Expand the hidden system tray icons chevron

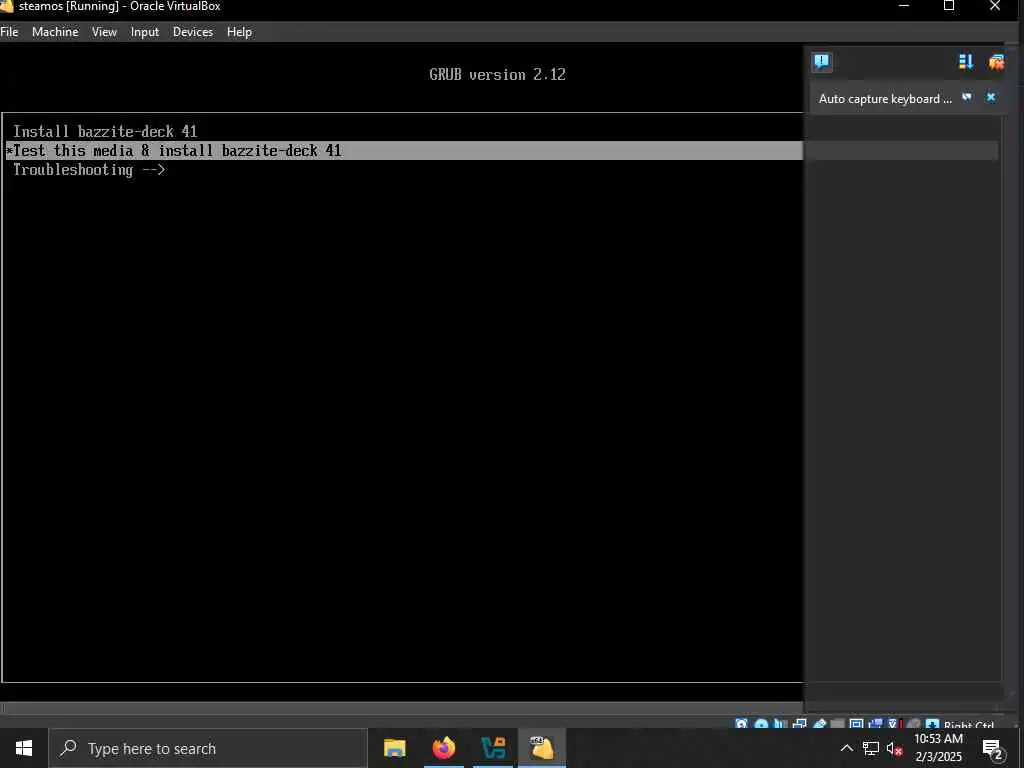tap(846, 748)
